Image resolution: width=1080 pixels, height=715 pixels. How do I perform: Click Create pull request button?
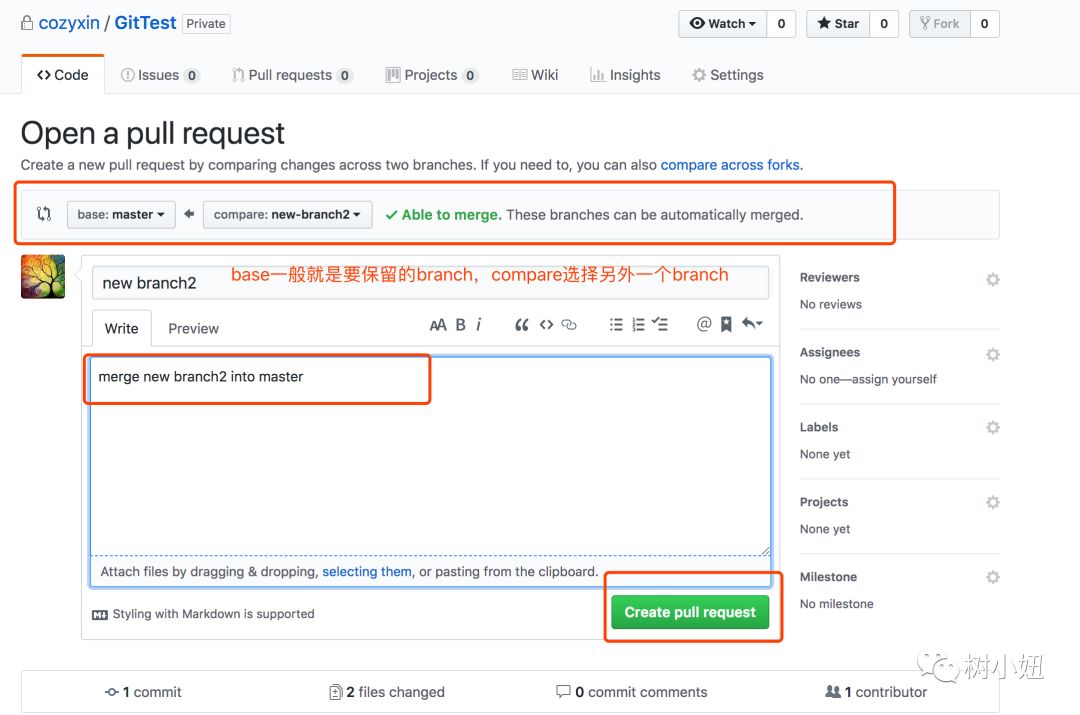pos(689,612)
